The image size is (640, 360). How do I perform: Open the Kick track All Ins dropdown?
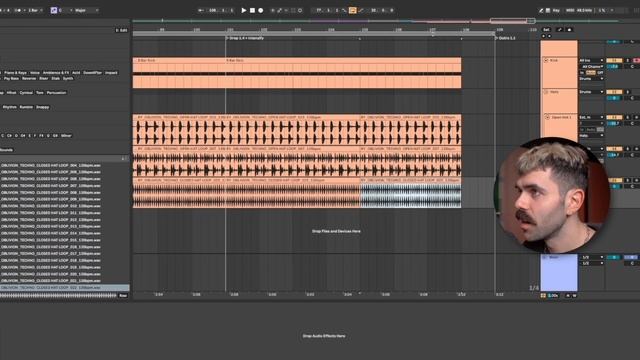tap(591, 60)
